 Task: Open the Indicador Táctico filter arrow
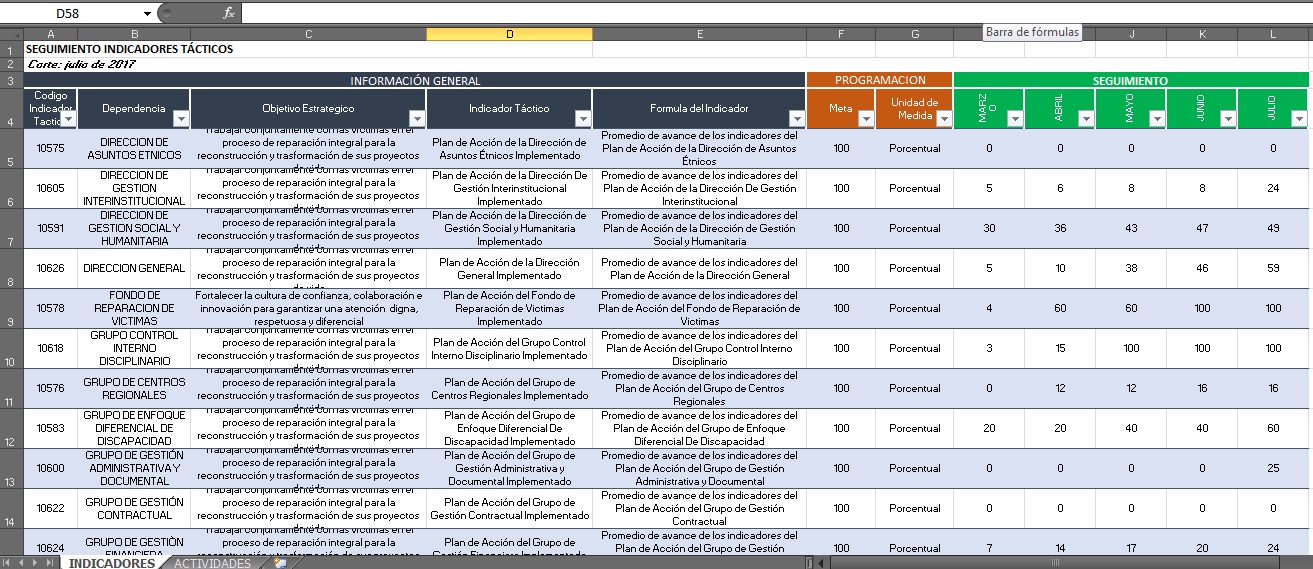click(x=584, y=119)
